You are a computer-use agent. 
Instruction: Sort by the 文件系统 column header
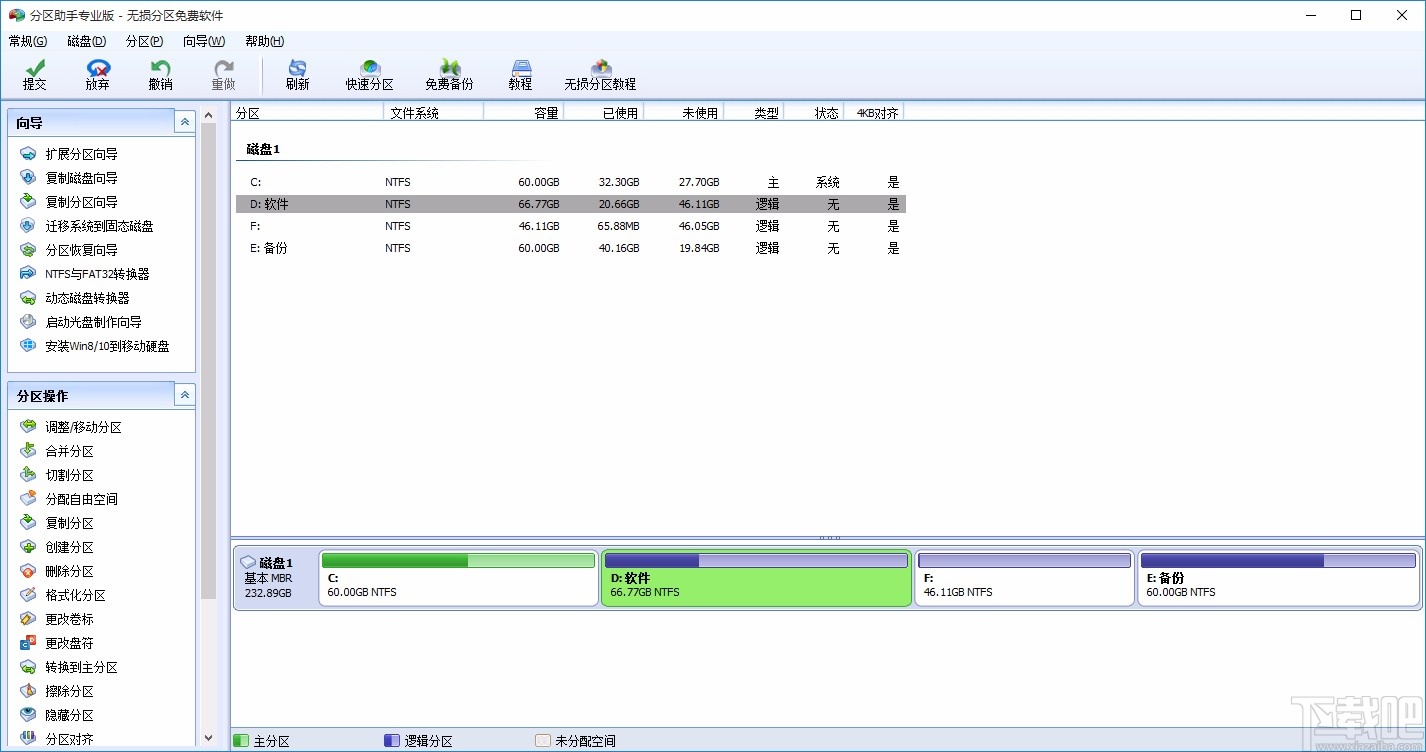tap(433, 113)
